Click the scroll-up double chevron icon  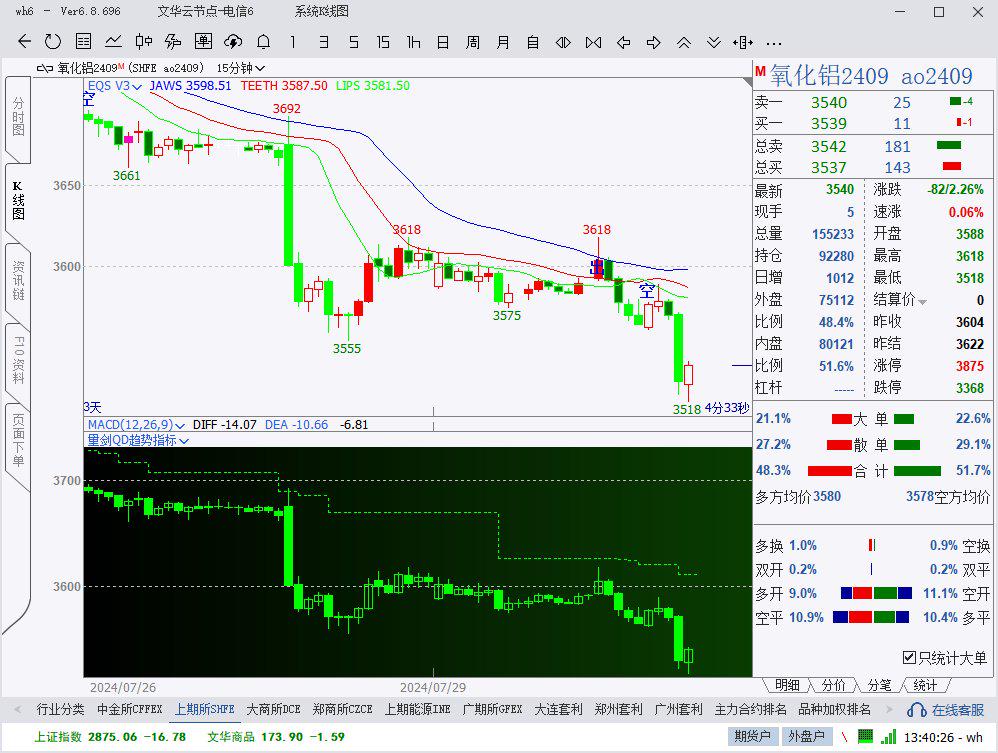click(684, 42)
